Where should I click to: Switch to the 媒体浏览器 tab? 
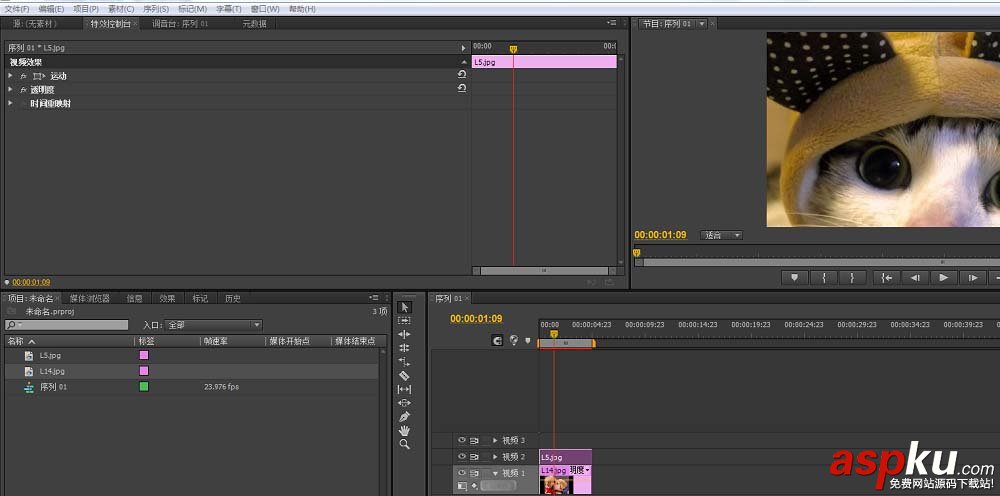pyautogui.click(x=89, y=298)
